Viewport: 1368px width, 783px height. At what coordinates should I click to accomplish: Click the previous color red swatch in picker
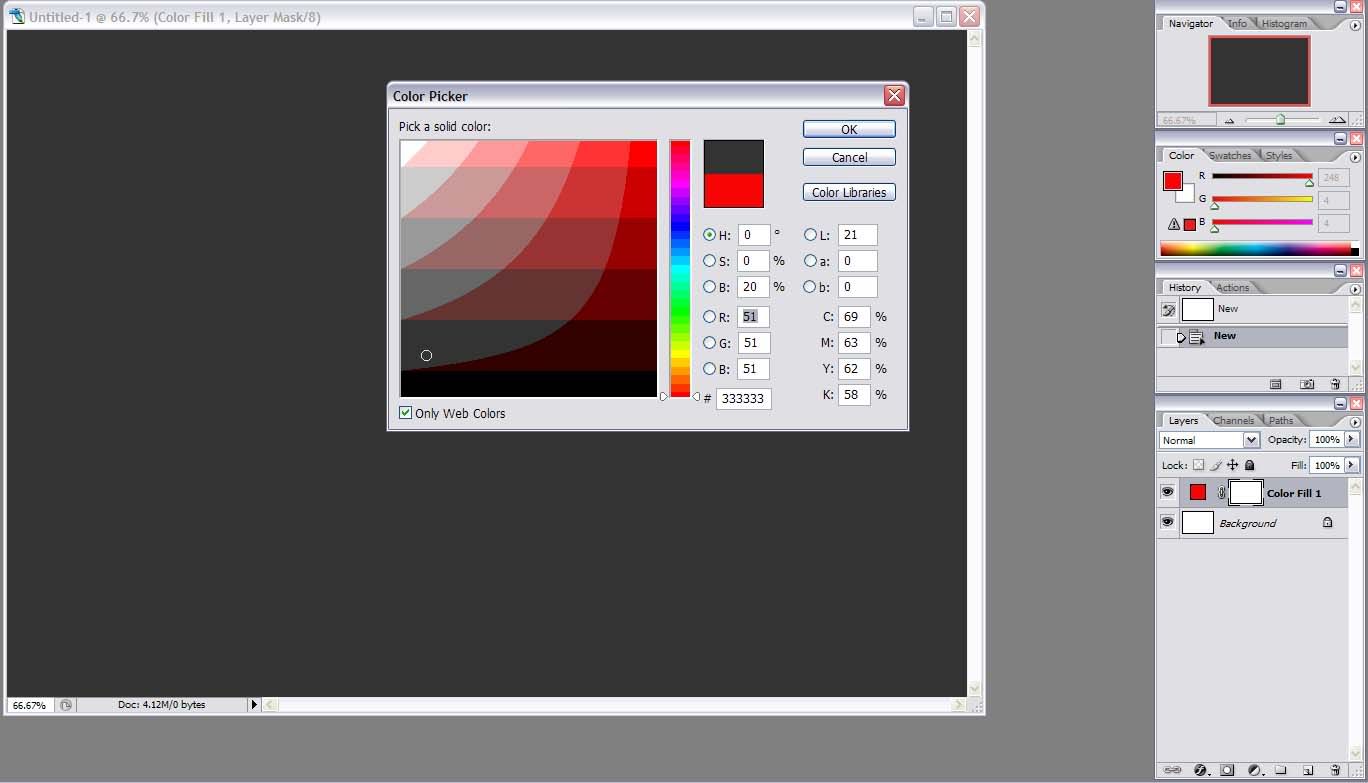click(733, 190)
